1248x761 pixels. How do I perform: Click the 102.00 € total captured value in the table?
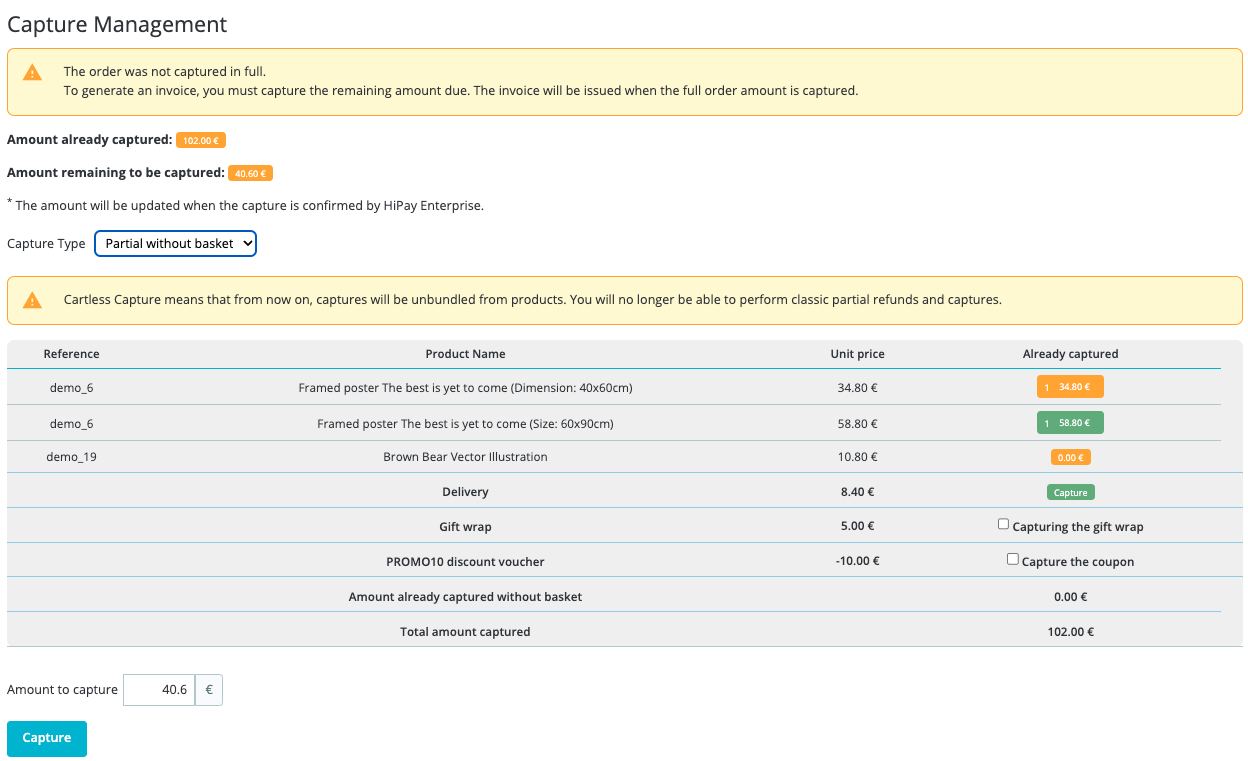pyautogui.click(x=1070, y=632)
